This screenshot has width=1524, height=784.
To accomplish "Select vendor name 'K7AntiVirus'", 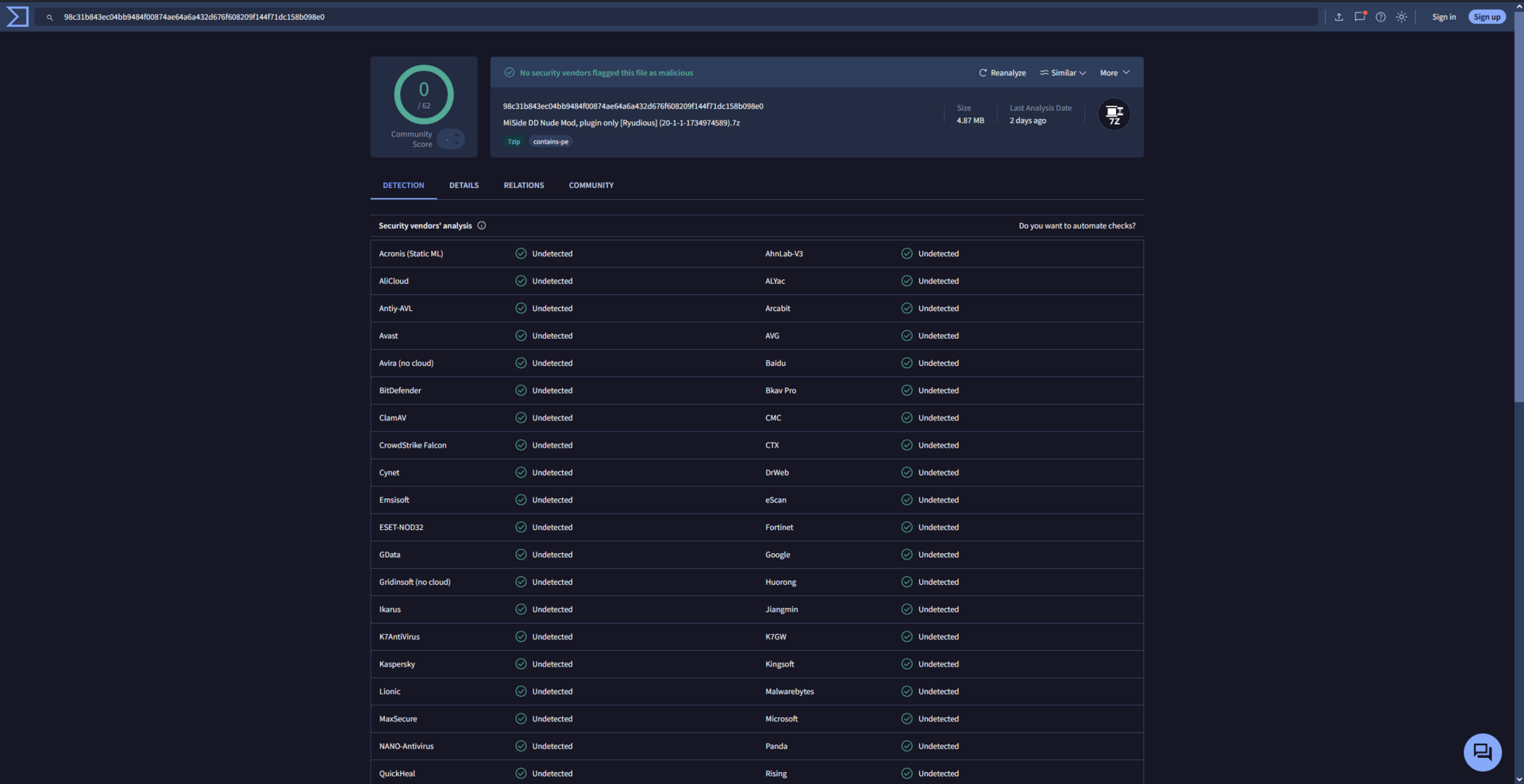I will [399, 636].
